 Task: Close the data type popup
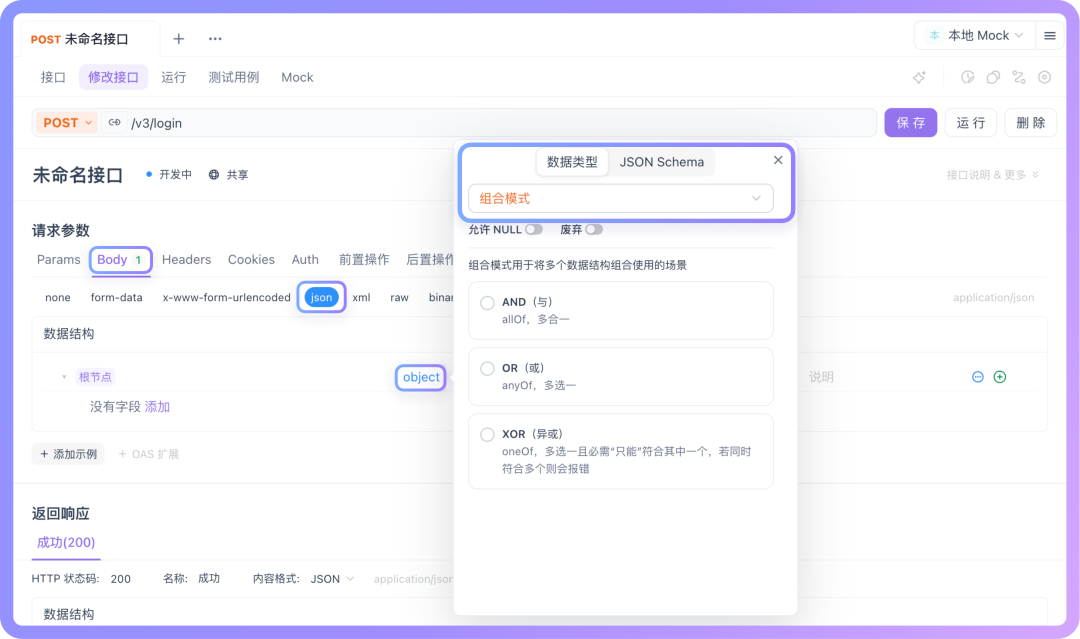click(778, 160)
